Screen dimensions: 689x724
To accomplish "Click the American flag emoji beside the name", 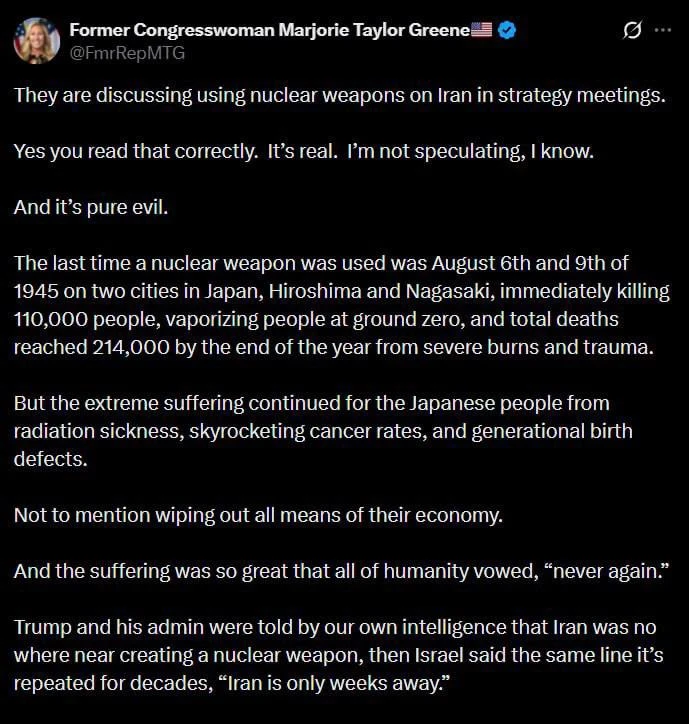I will [481, 30].
